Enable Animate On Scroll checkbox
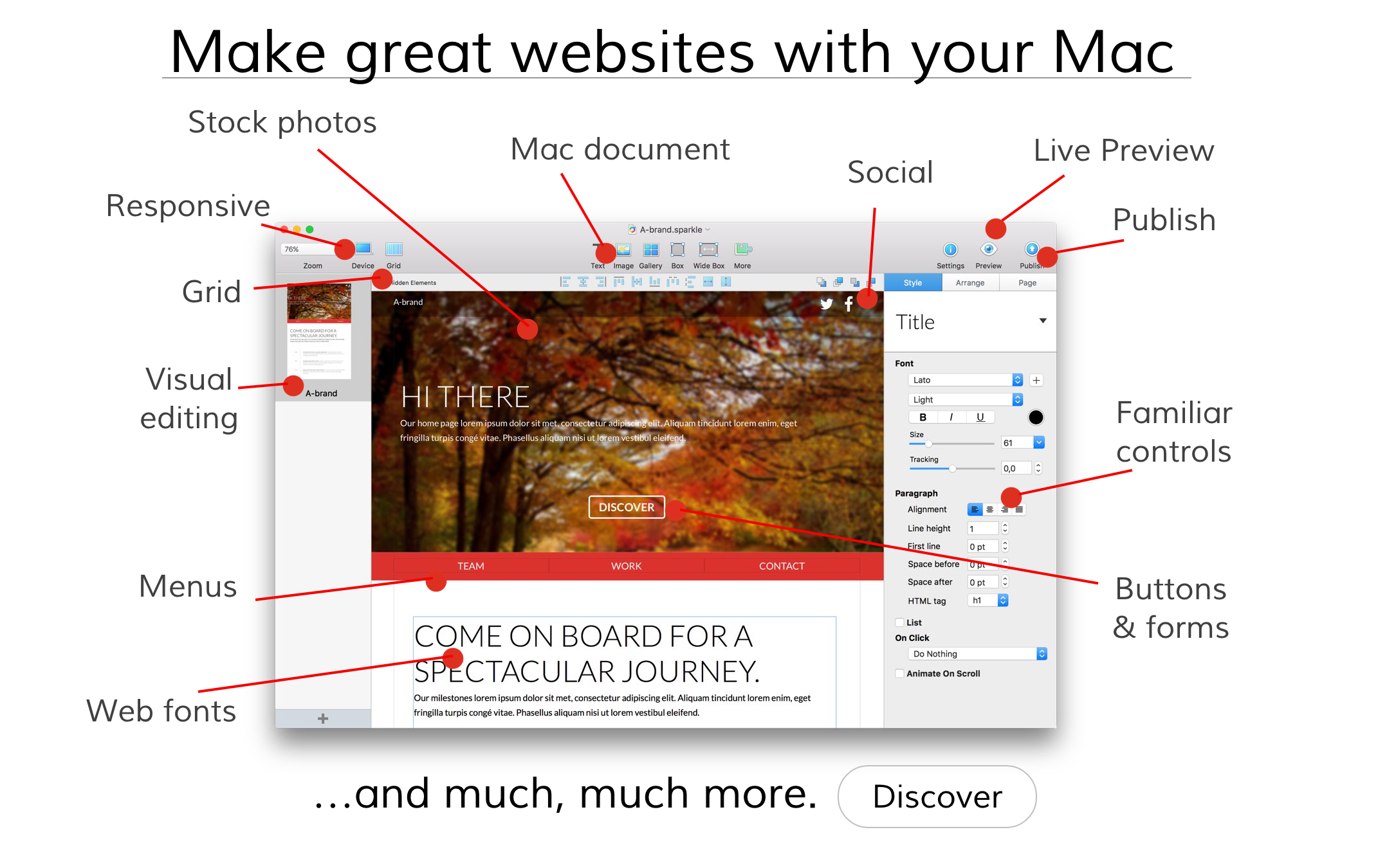Image resolution: width=1378 pixels, height=868 pixels. click(899, 673)
